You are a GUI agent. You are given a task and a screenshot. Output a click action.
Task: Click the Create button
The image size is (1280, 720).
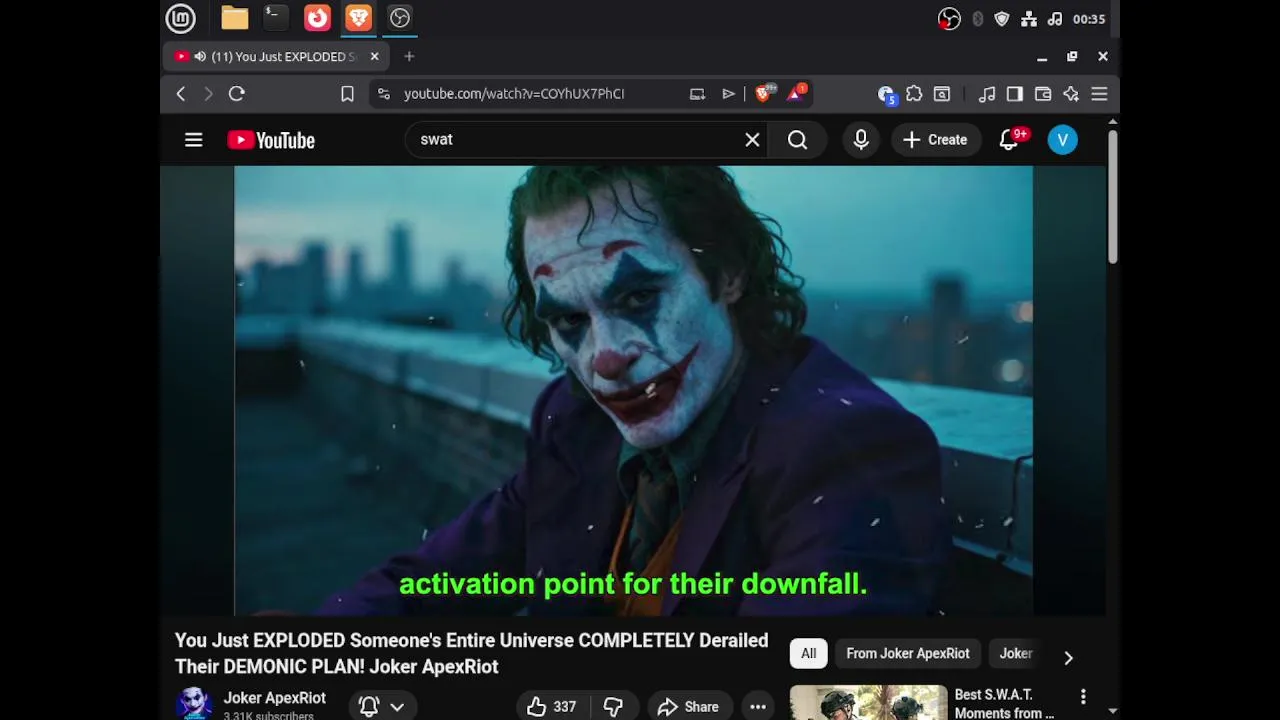[x=935, y=140]
